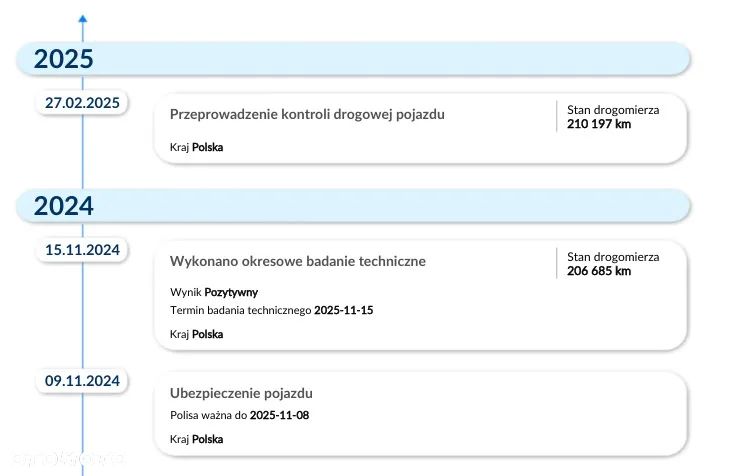737x476 pixels.
Task: Click the 09.11.2024 date marker
Action: pos(82,381)
